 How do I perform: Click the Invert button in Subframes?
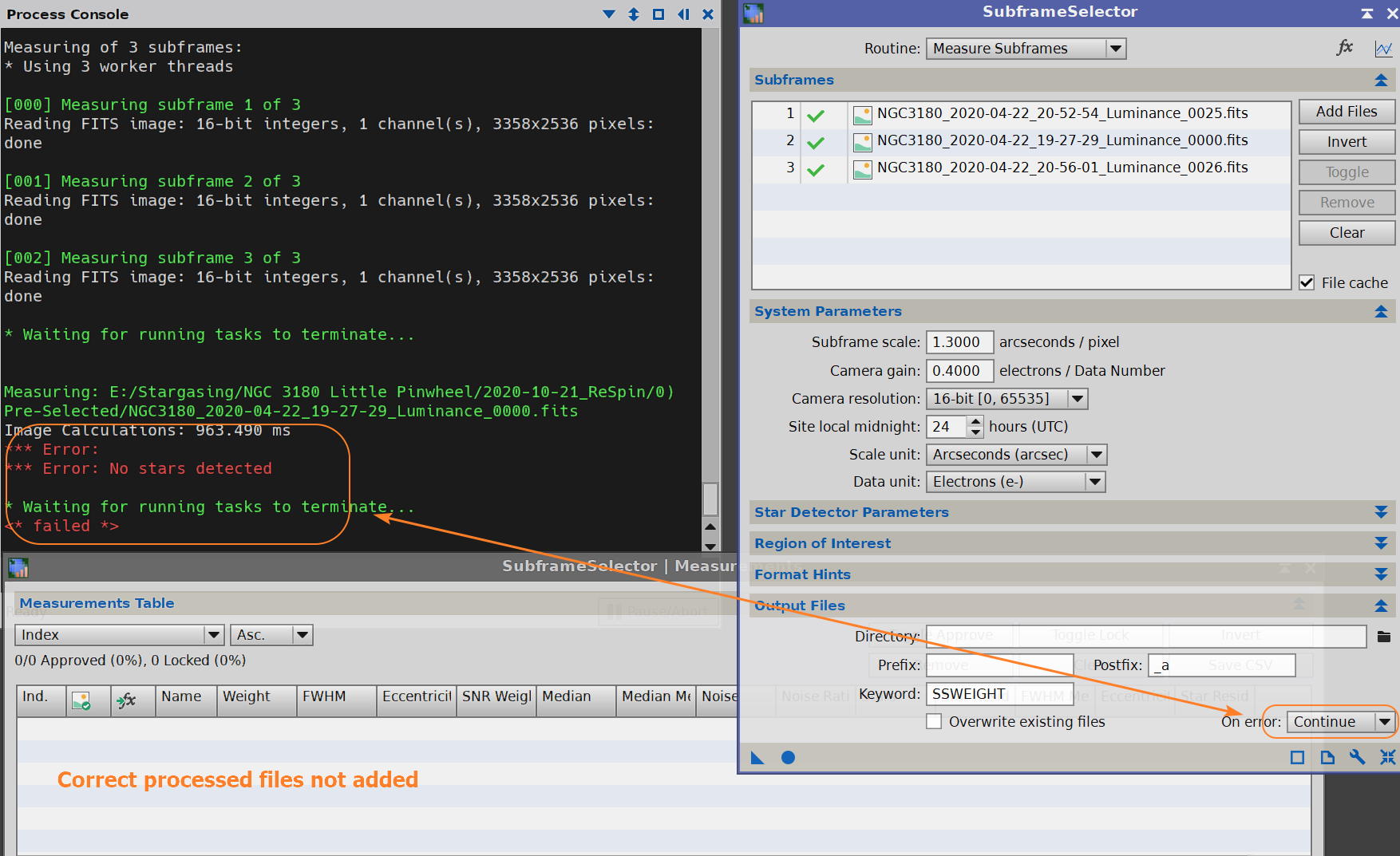(x=1347, y=142)
